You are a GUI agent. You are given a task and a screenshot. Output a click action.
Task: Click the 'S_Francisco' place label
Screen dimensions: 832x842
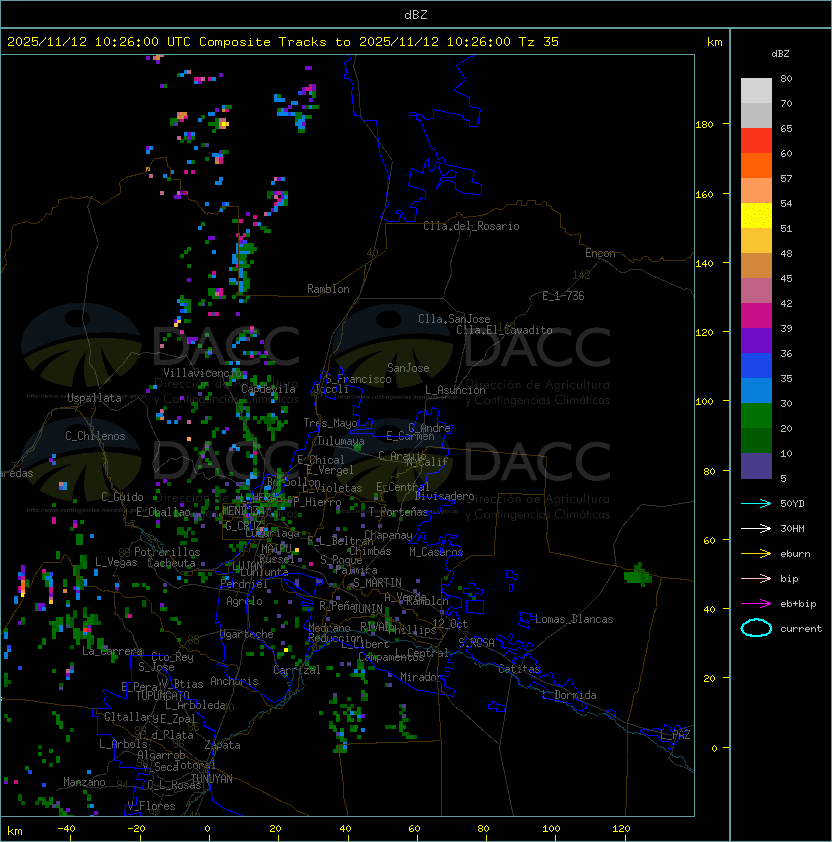[358, 379]
